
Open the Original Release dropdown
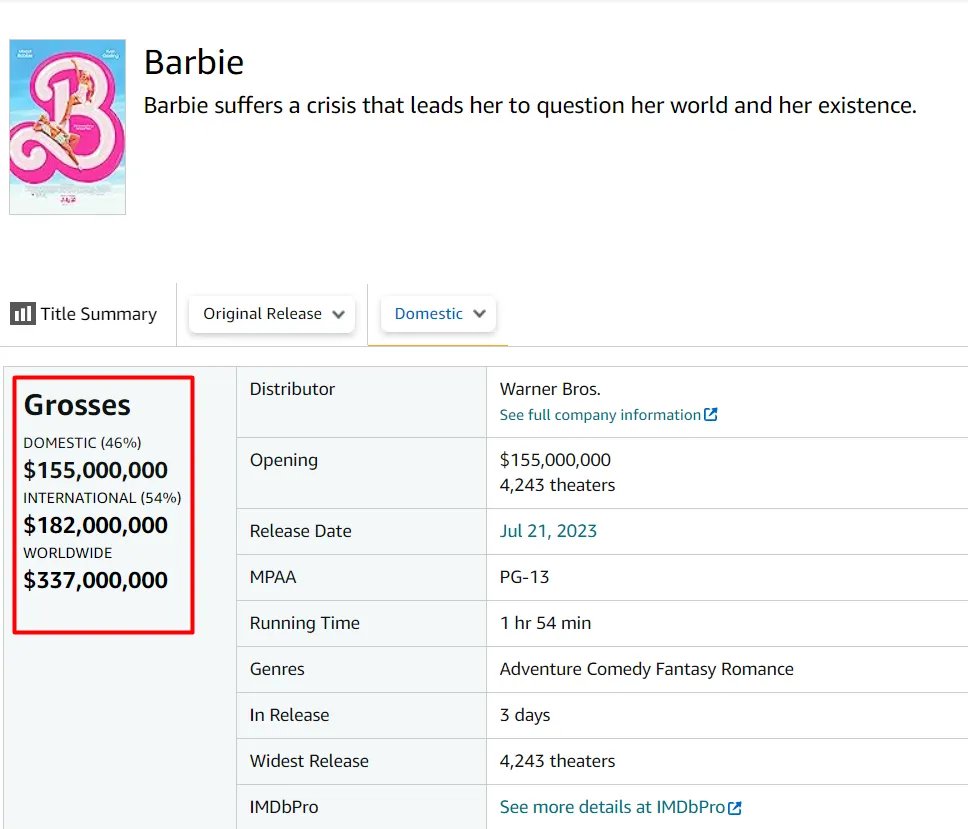click(x=271, y=314)
